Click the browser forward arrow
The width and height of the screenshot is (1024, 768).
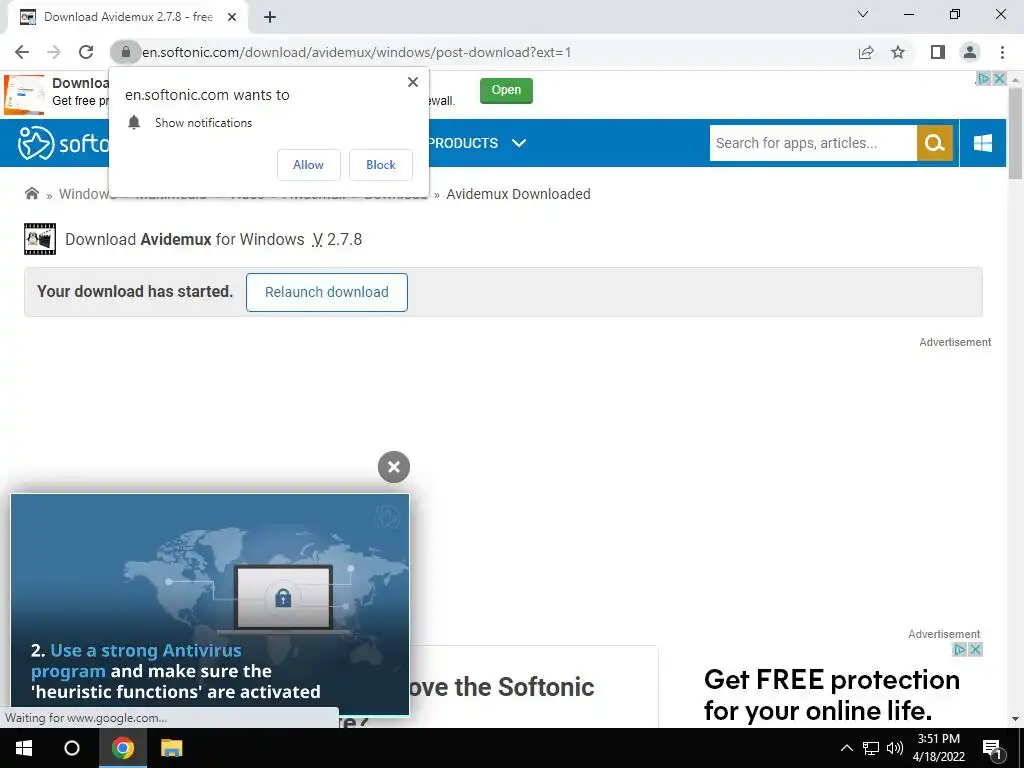54,52
